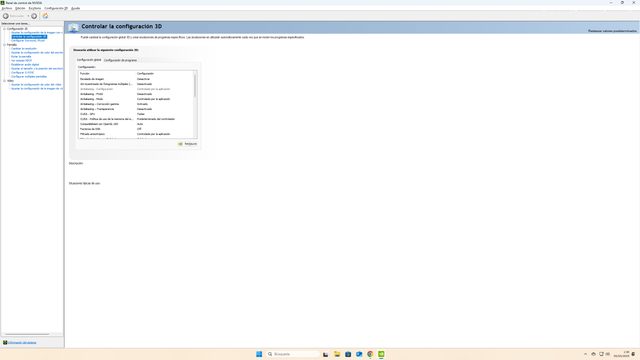This screenshot has width=640, height=360.
Task: Select the CUDA - GPU row
Action: [x=137, y=114]
